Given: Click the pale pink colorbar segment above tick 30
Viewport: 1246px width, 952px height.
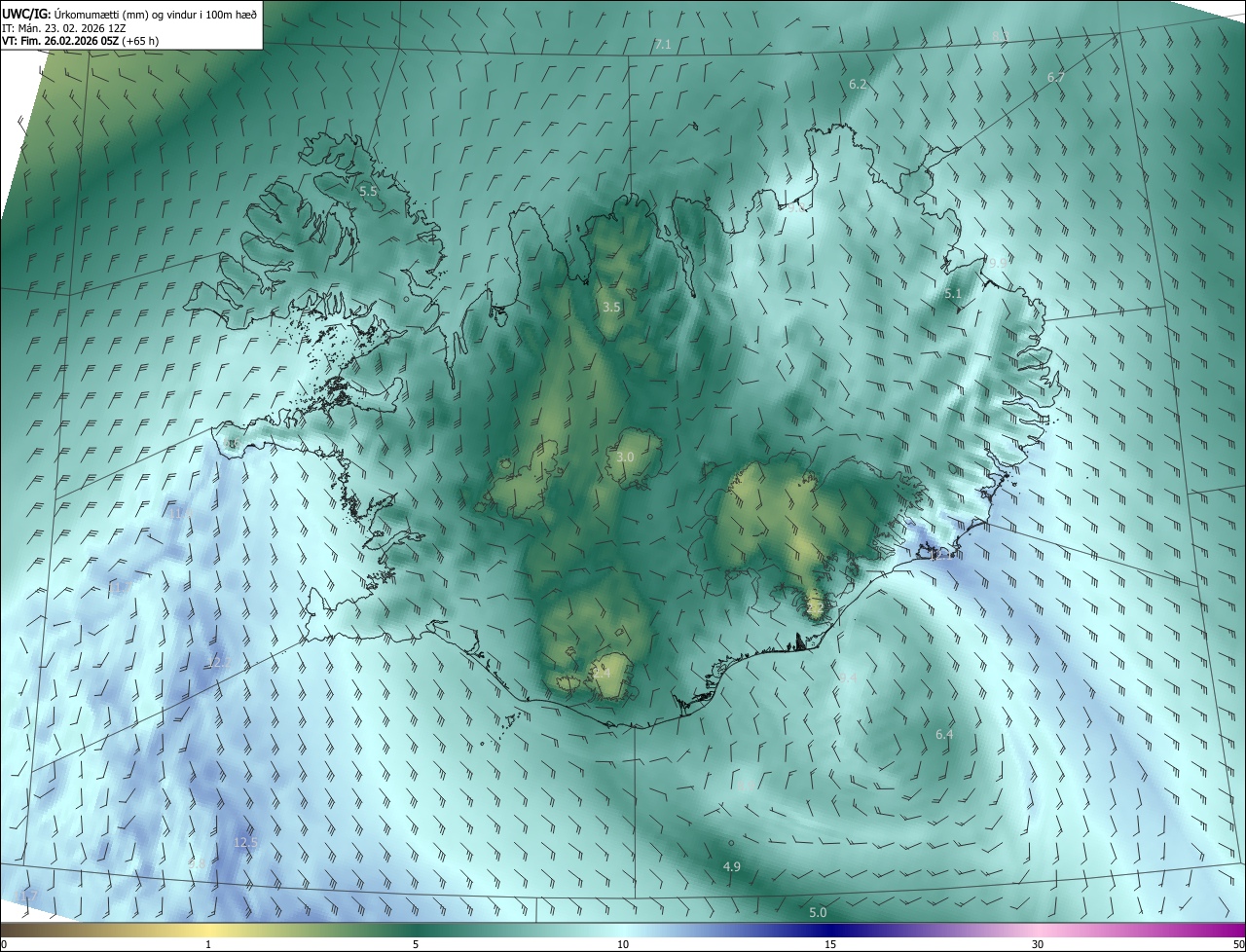Looking at the screenshot, I should pos(1038,930).
